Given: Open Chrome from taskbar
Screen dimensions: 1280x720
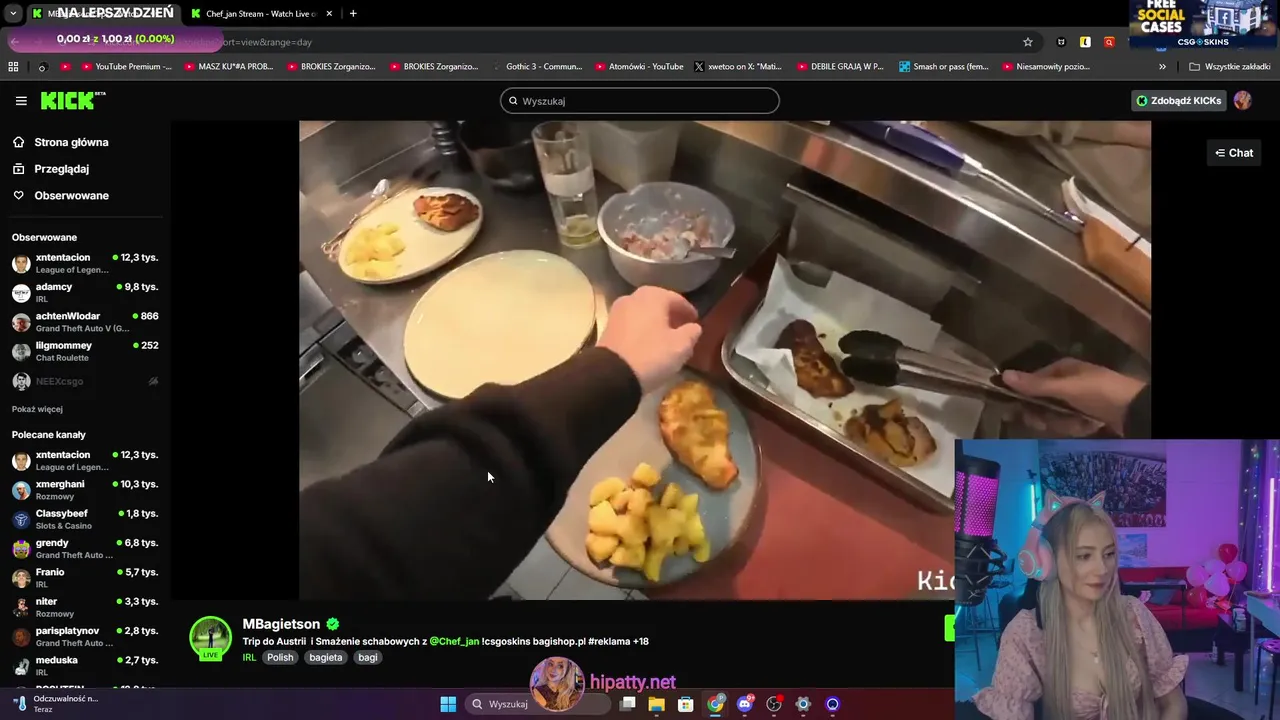Looking at the screenshot, I should point(715,704).
